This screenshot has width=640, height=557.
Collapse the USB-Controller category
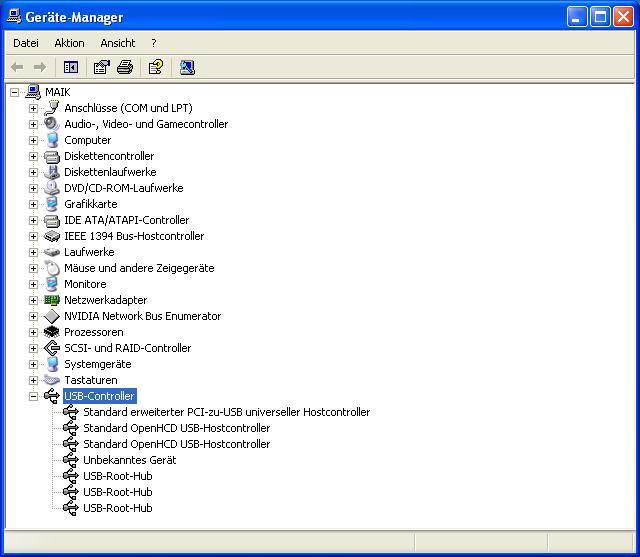pos(33,396)
